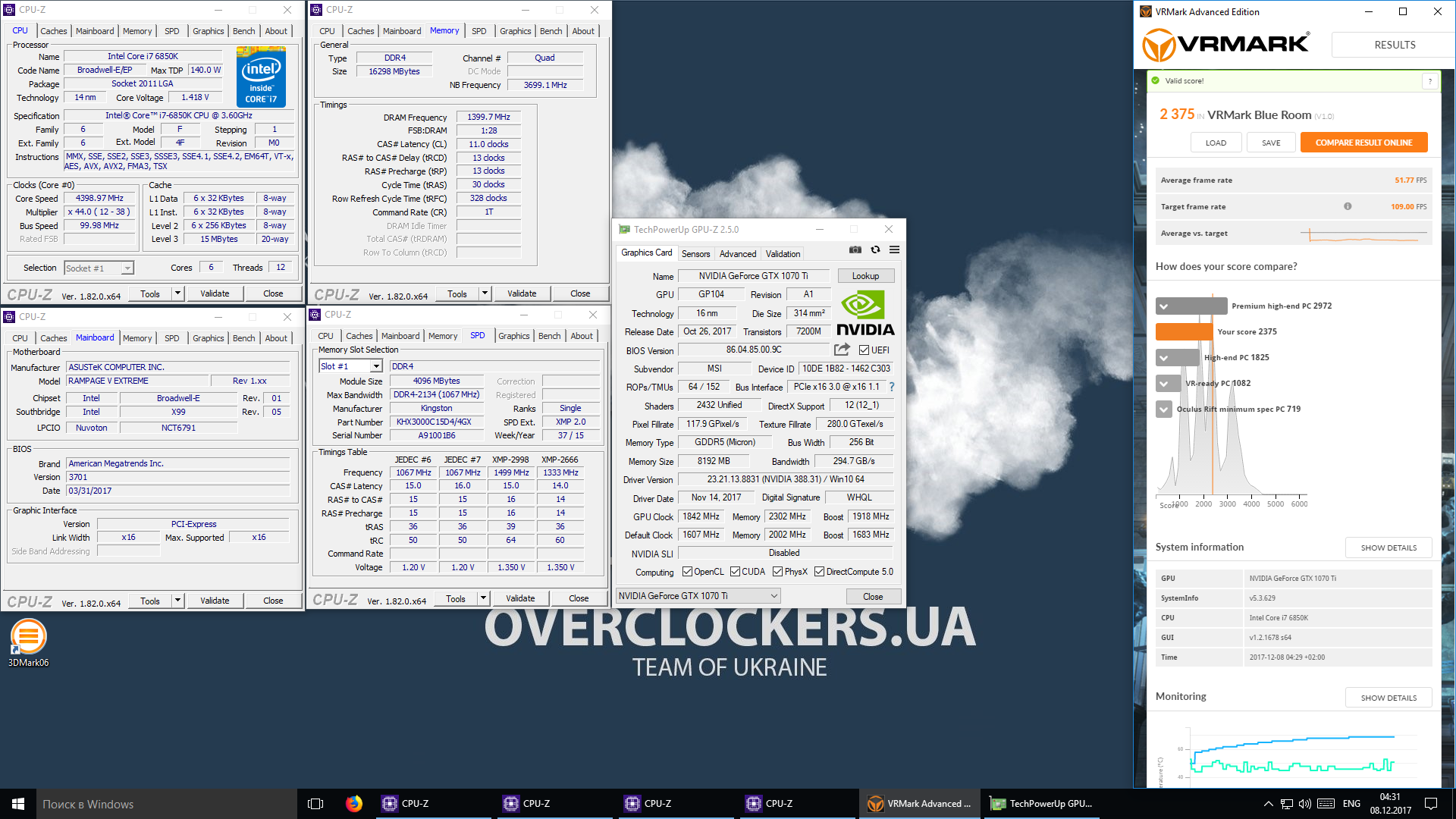Click Windows Start button
The width and height of the screenshot is (1456, 819).
coord(18,804)
